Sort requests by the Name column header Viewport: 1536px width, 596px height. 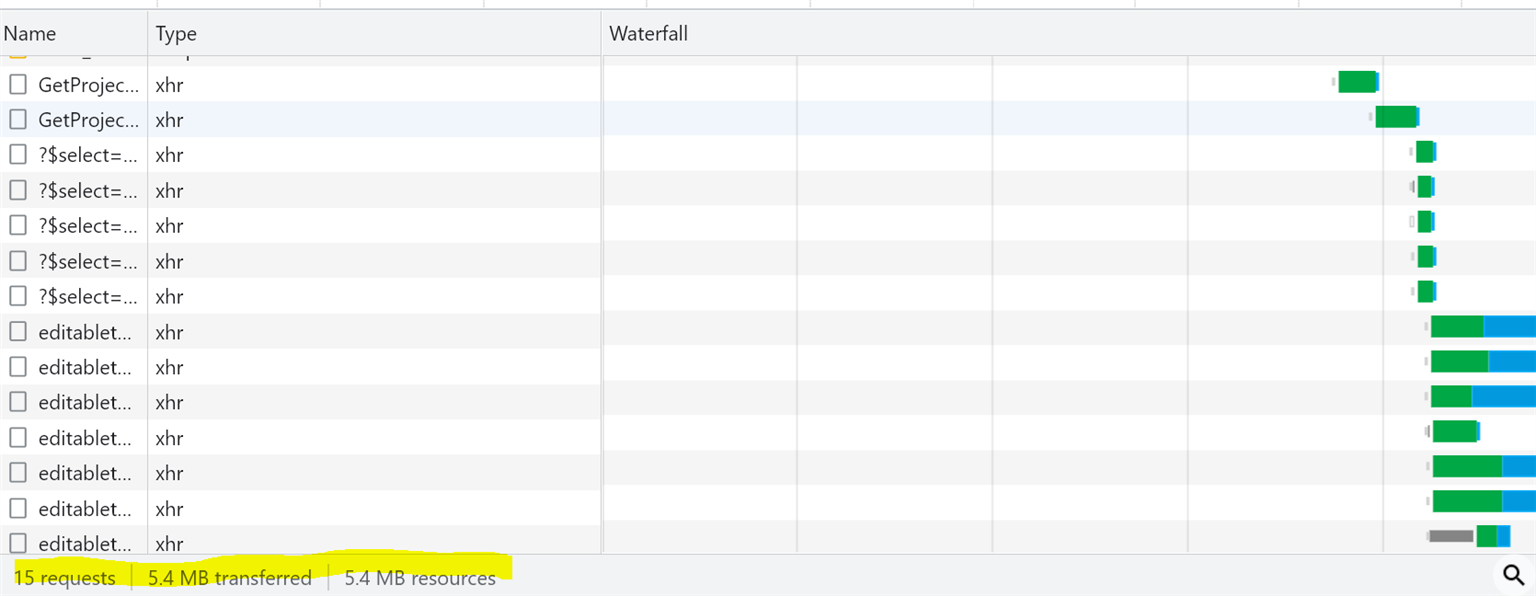click(x=30, y=34)
